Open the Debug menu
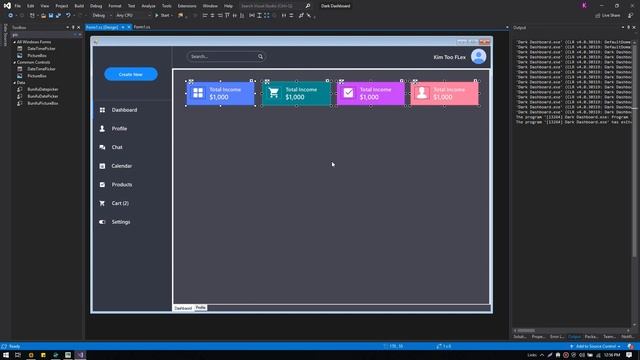 pos(96,6)
